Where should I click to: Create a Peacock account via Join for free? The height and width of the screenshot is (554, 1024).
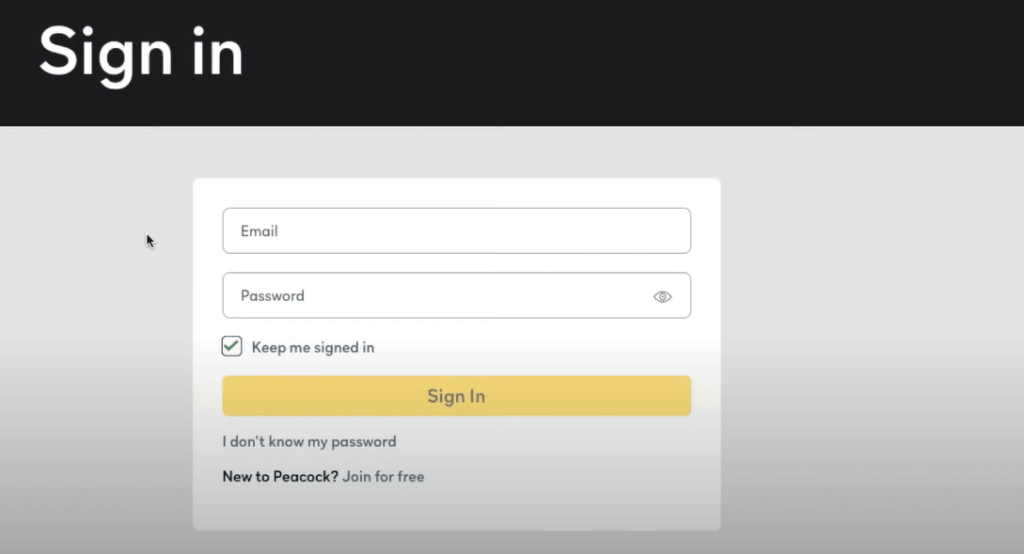pyautogui.click(x=383, y=476)
